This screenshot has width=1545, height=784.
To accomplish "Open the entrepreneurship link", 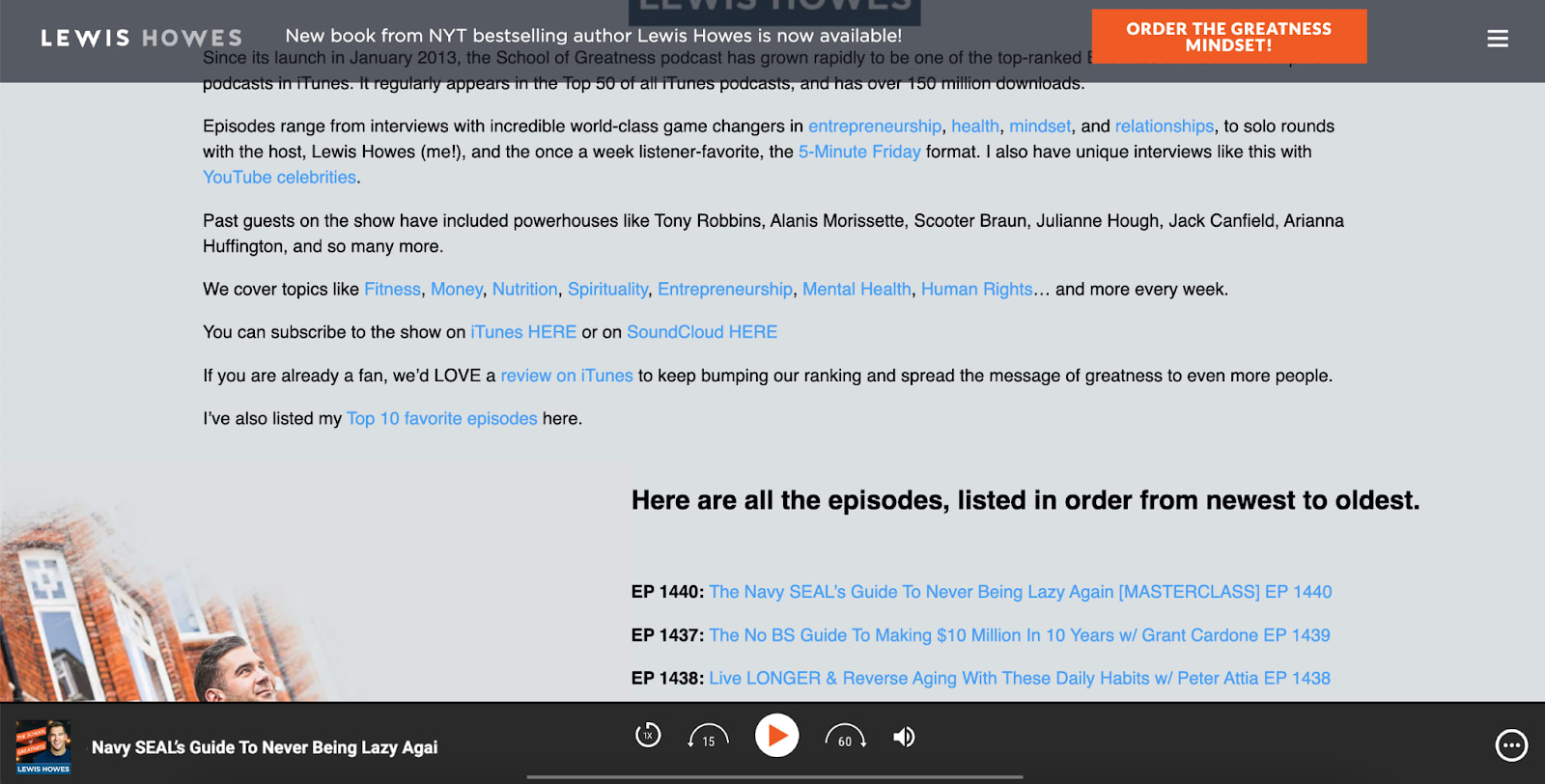I will [875, 126].
